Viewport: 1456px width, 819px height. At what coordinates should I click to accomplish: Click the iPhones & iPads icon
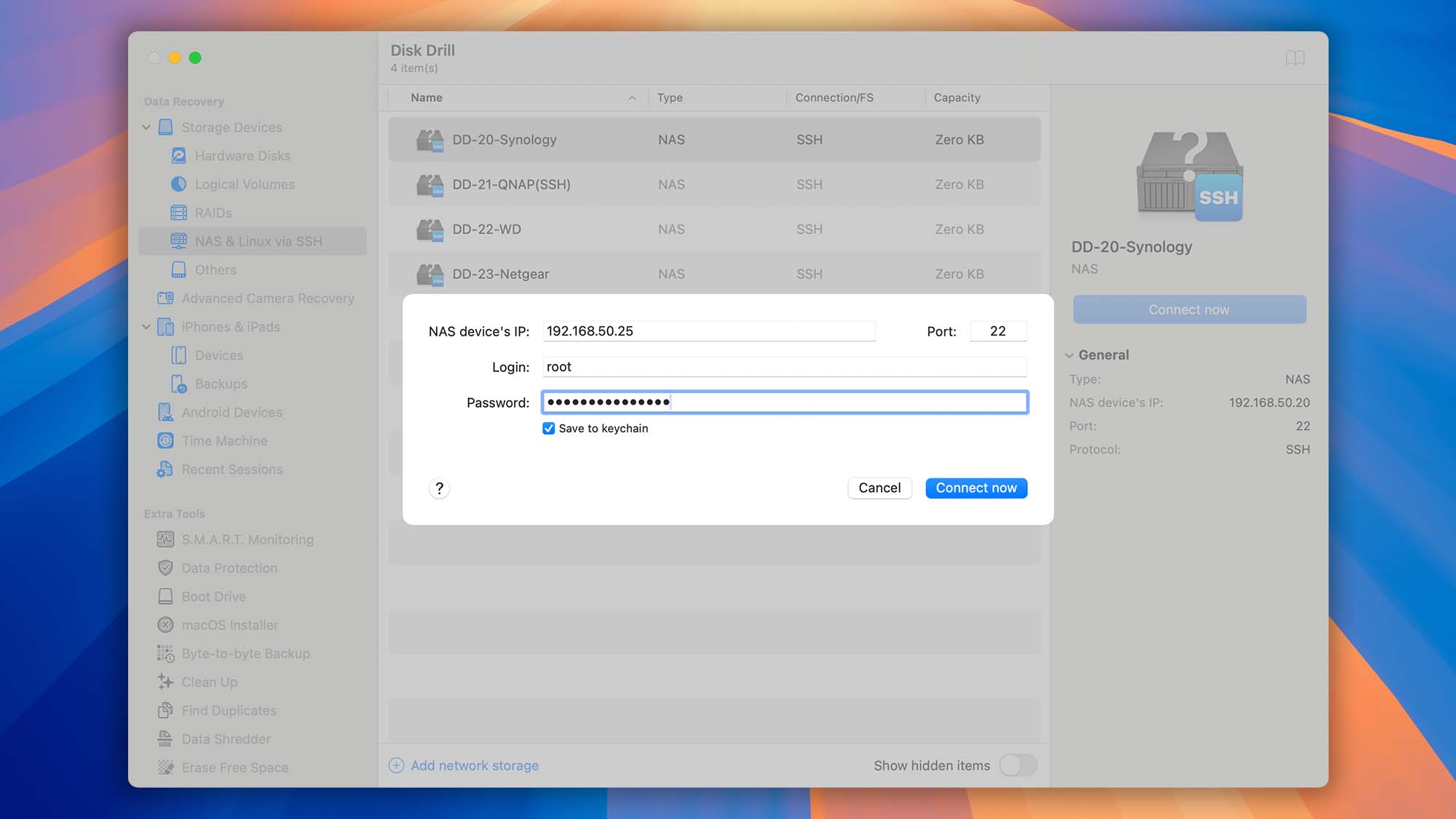tap(166, 327)
